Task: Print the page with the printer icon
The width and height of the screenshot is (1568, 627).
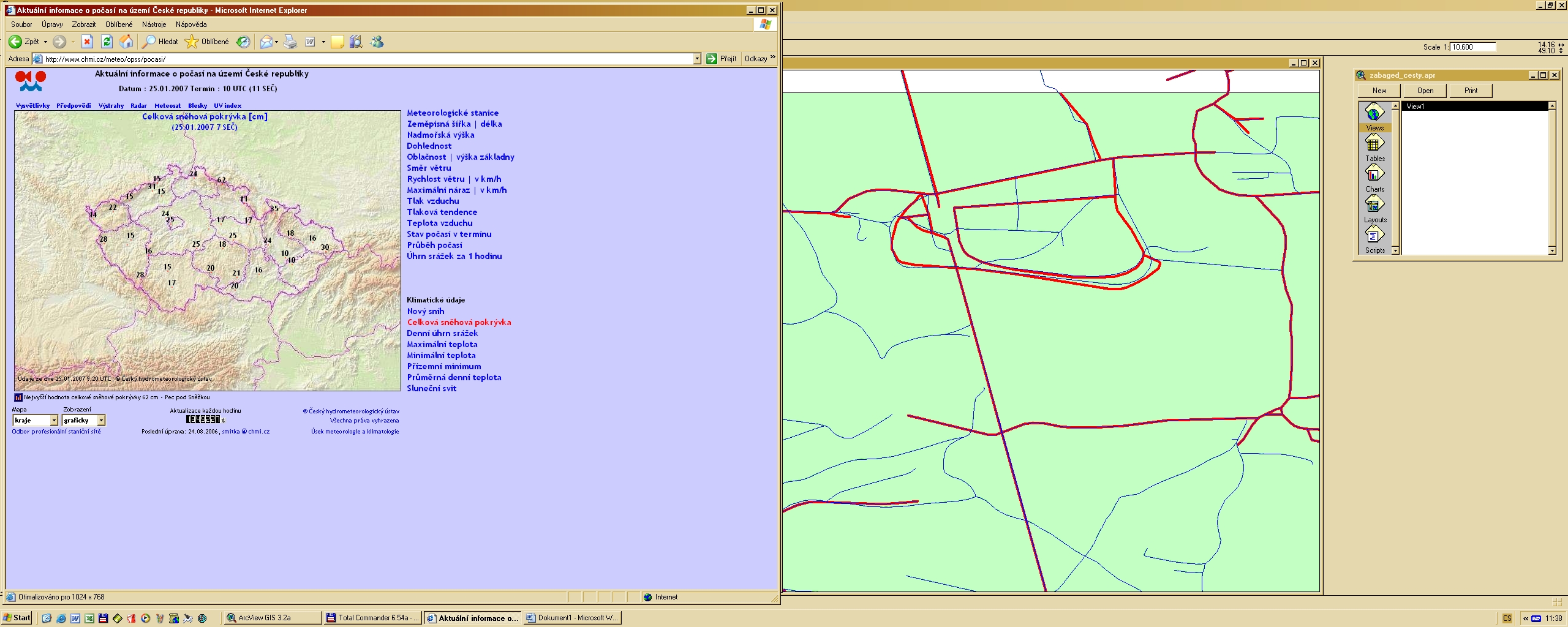Action: click(x=290, y=42)
